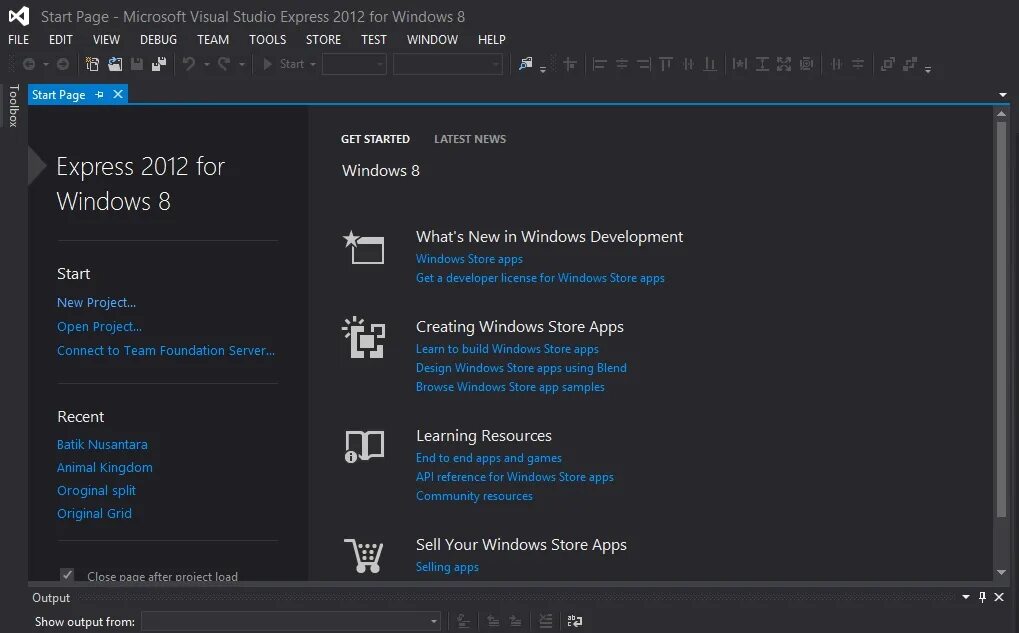The image size is (1019, 633).
Task: Click the Bring to Front toolbar icon
Action: [x=888, y=64]
